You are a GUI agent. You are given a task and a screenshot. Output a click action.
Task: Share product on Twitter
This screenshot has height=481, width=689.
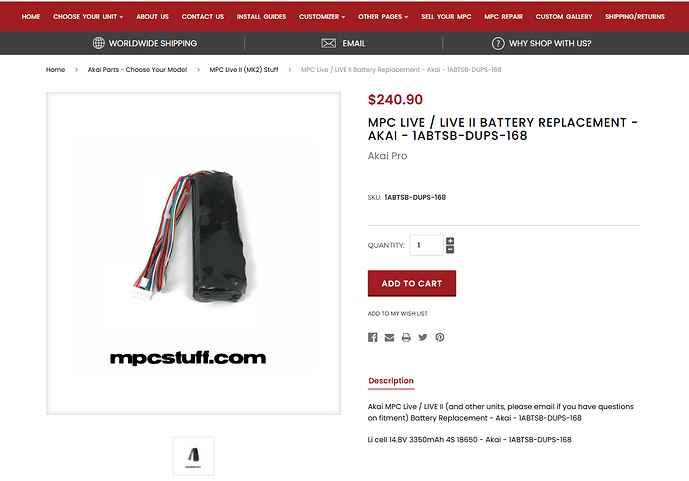coord(423,337)
